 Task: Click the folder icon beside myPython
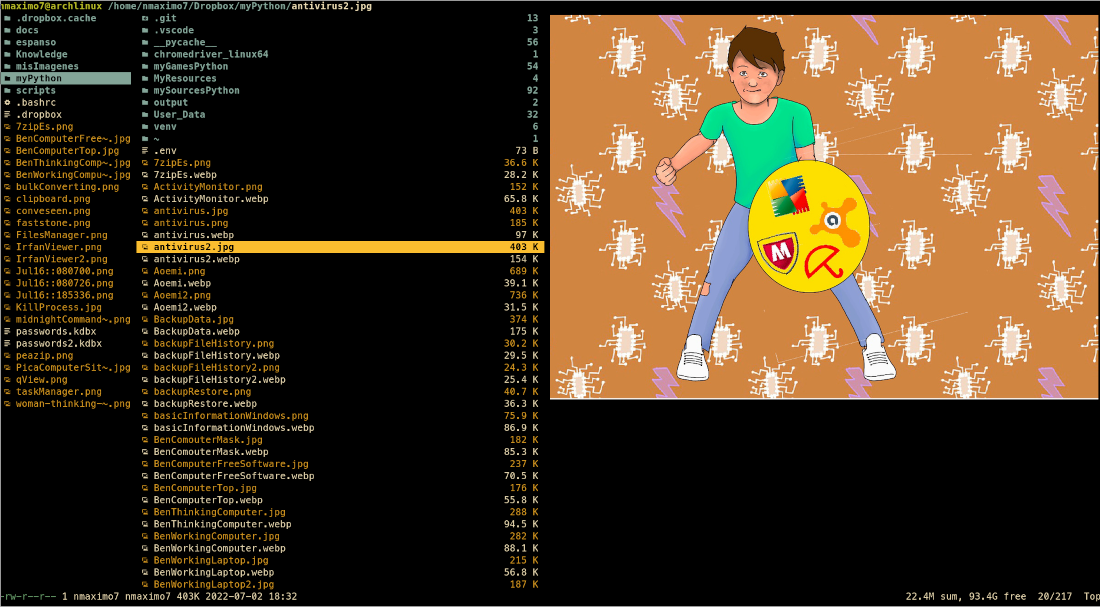[x=7, y=78]
